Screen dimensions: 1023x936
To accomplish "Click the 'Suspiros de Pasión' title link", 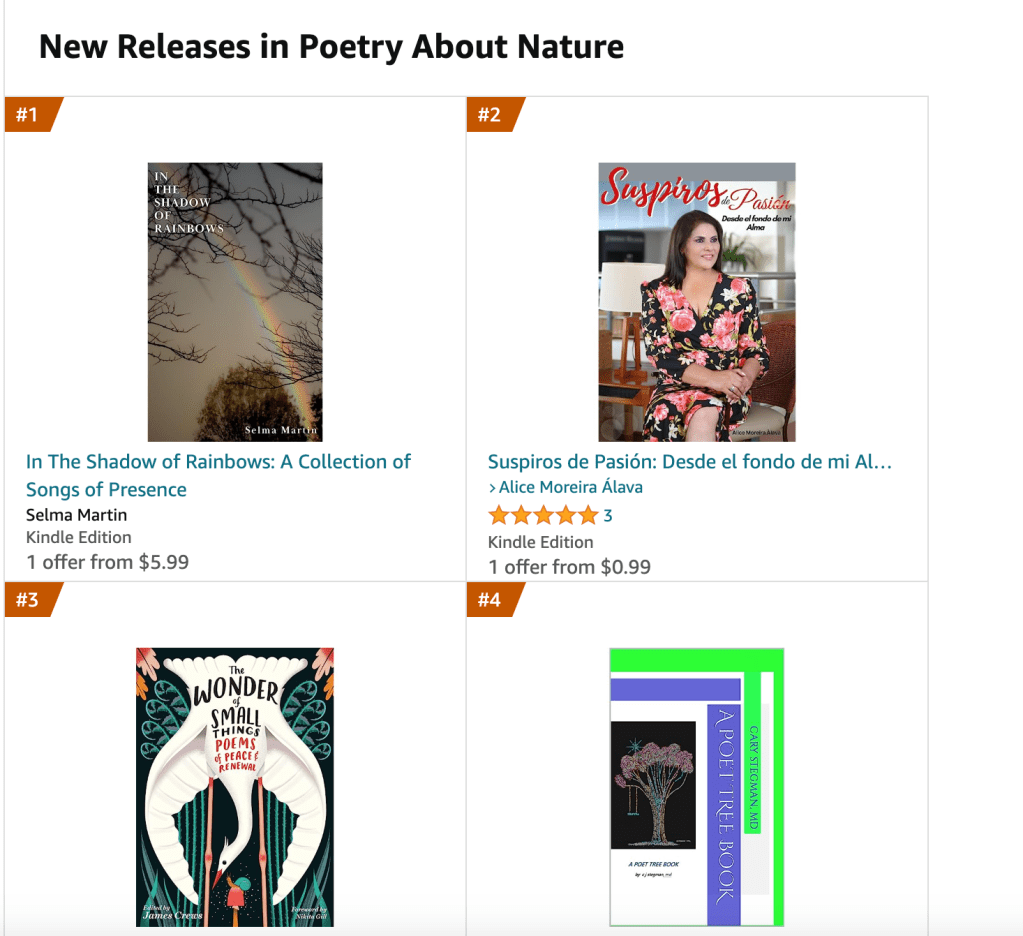I will [689, 462].
